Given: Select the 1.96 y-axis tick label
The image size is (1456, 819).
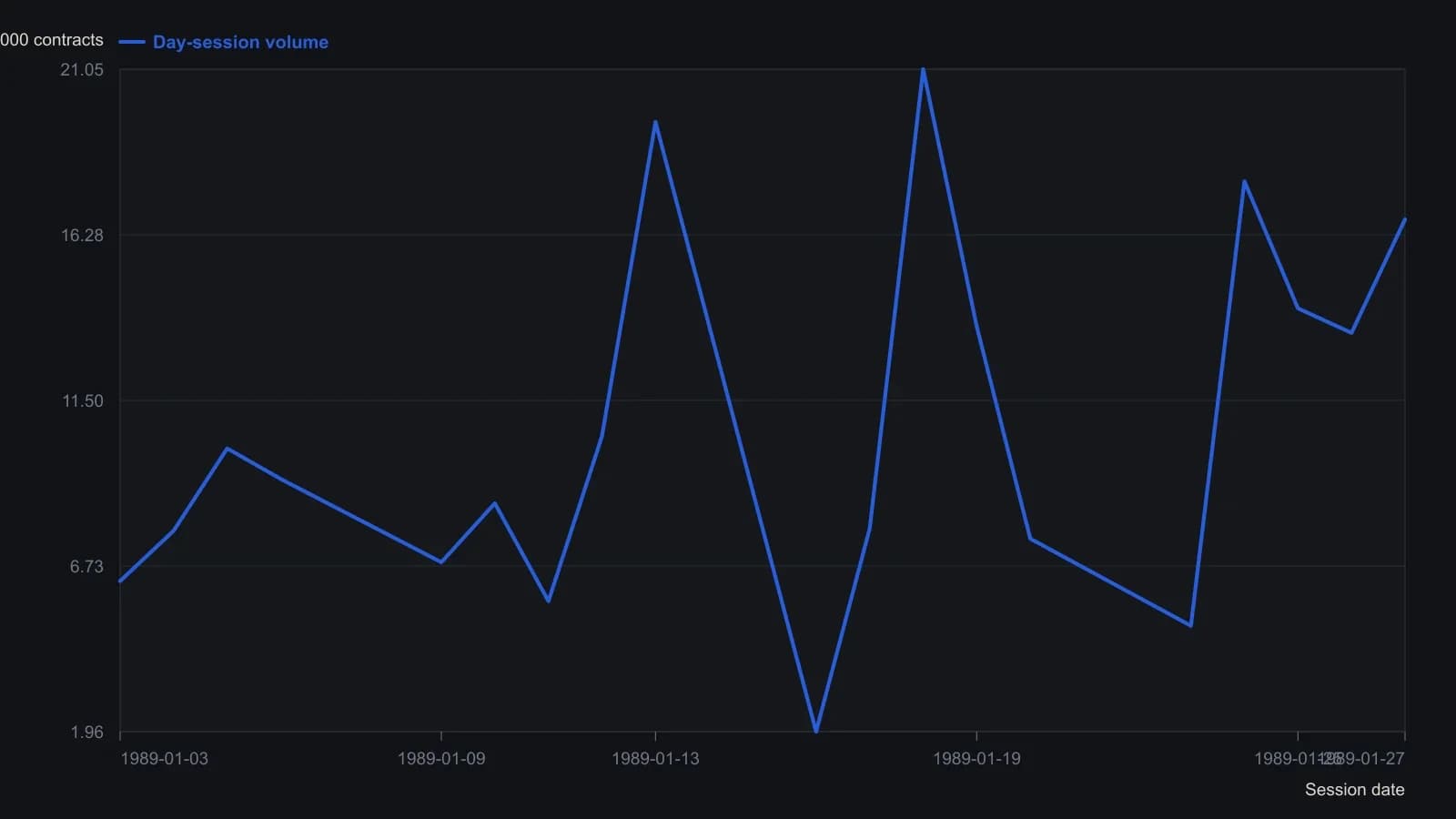Looking at the screenshot, I should click(x=87, y=733).
